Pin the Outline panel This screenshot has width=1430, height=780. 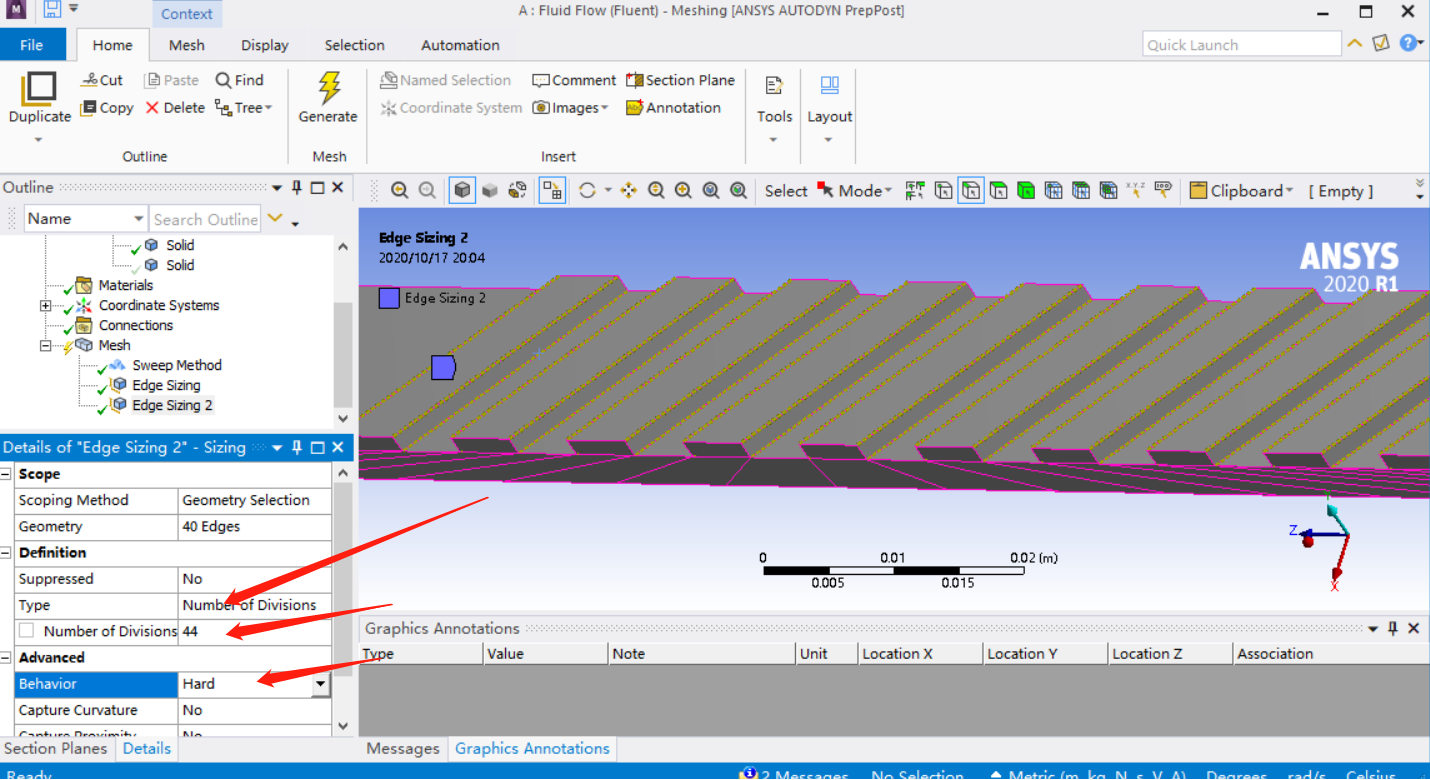tap(297, 187)
